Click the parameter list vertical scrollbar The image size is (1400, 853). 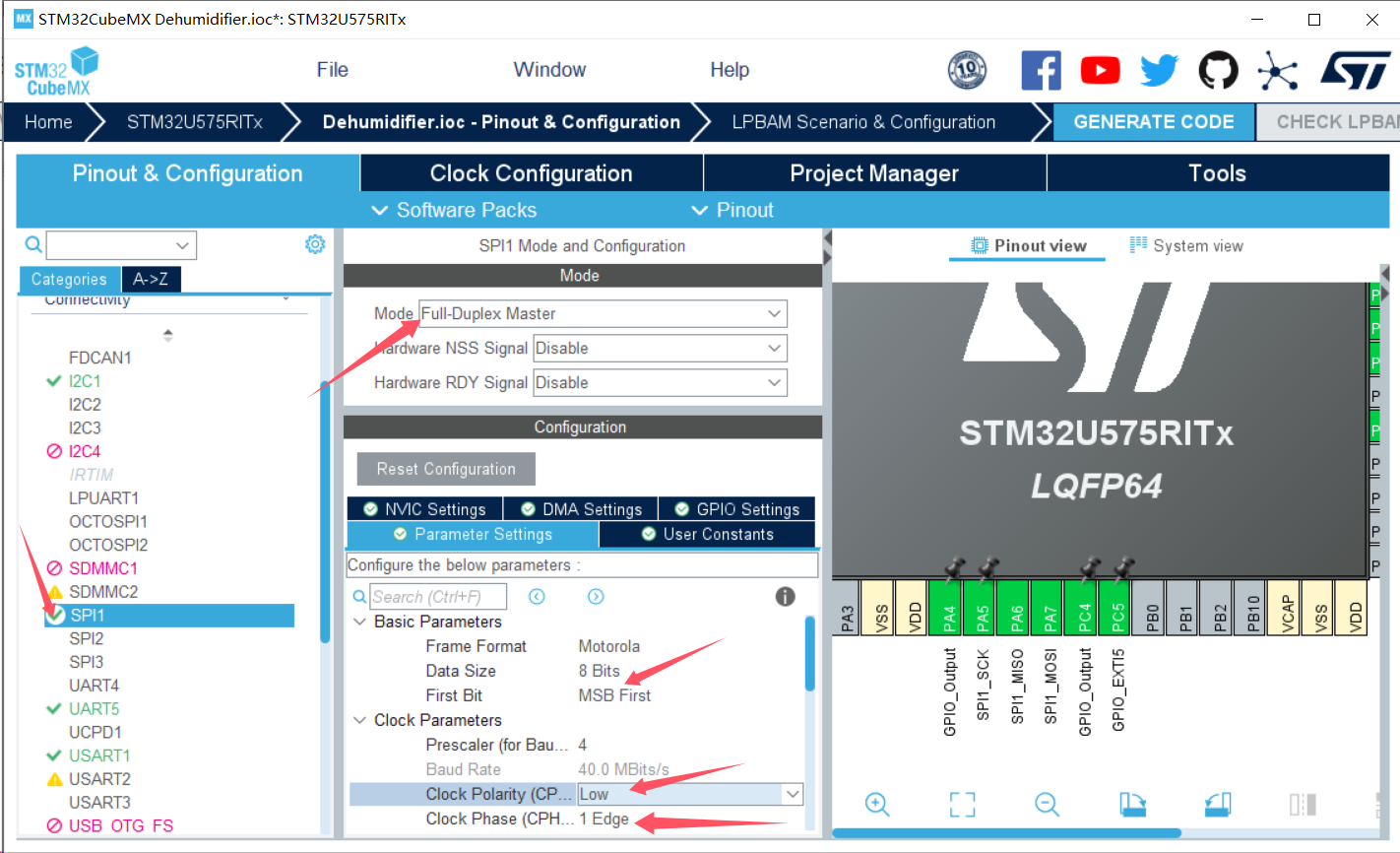pyautogui.click(x=810, y=654)
